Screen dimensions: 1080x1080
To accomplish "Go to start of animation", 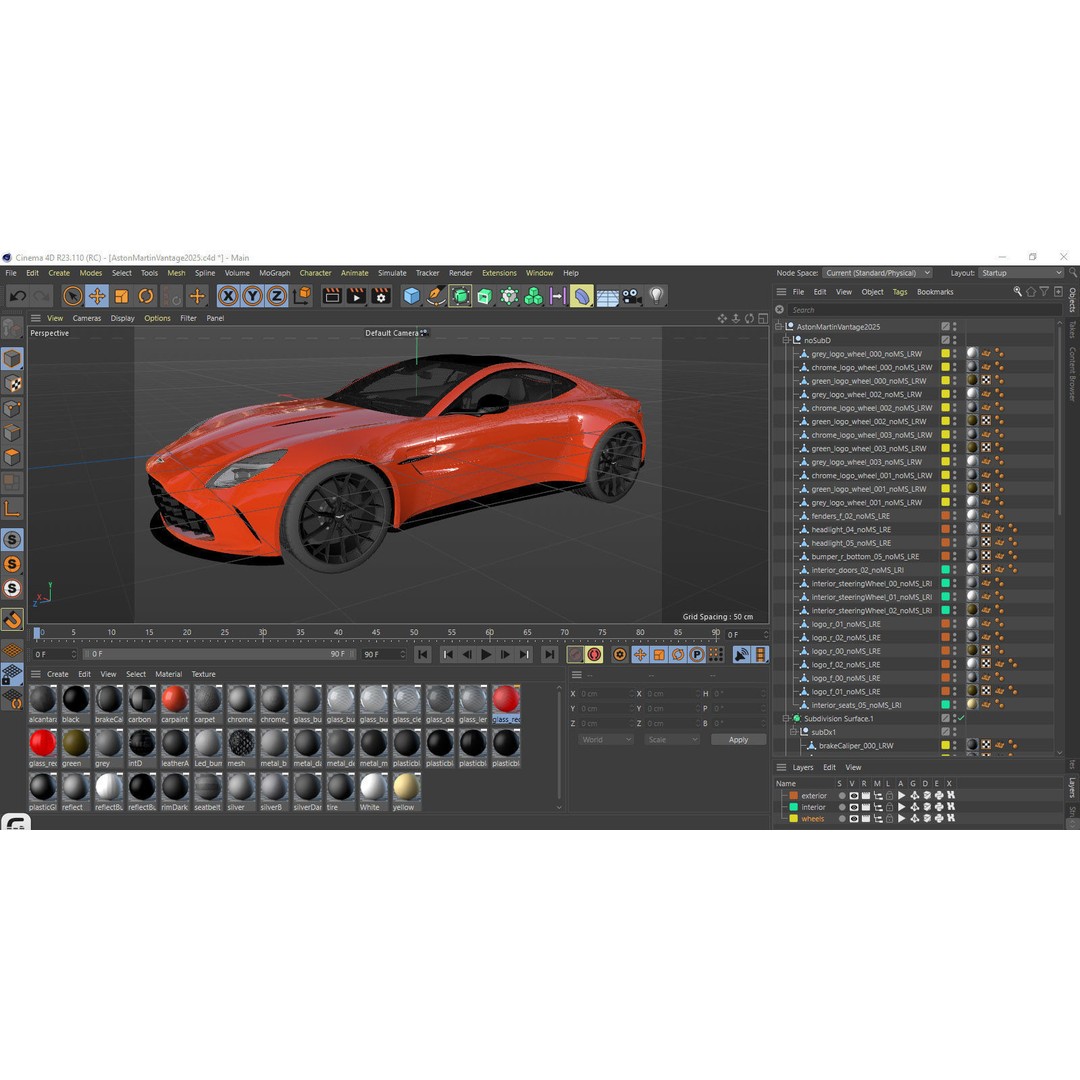I will pyautogui.click(x=423, y=654).
